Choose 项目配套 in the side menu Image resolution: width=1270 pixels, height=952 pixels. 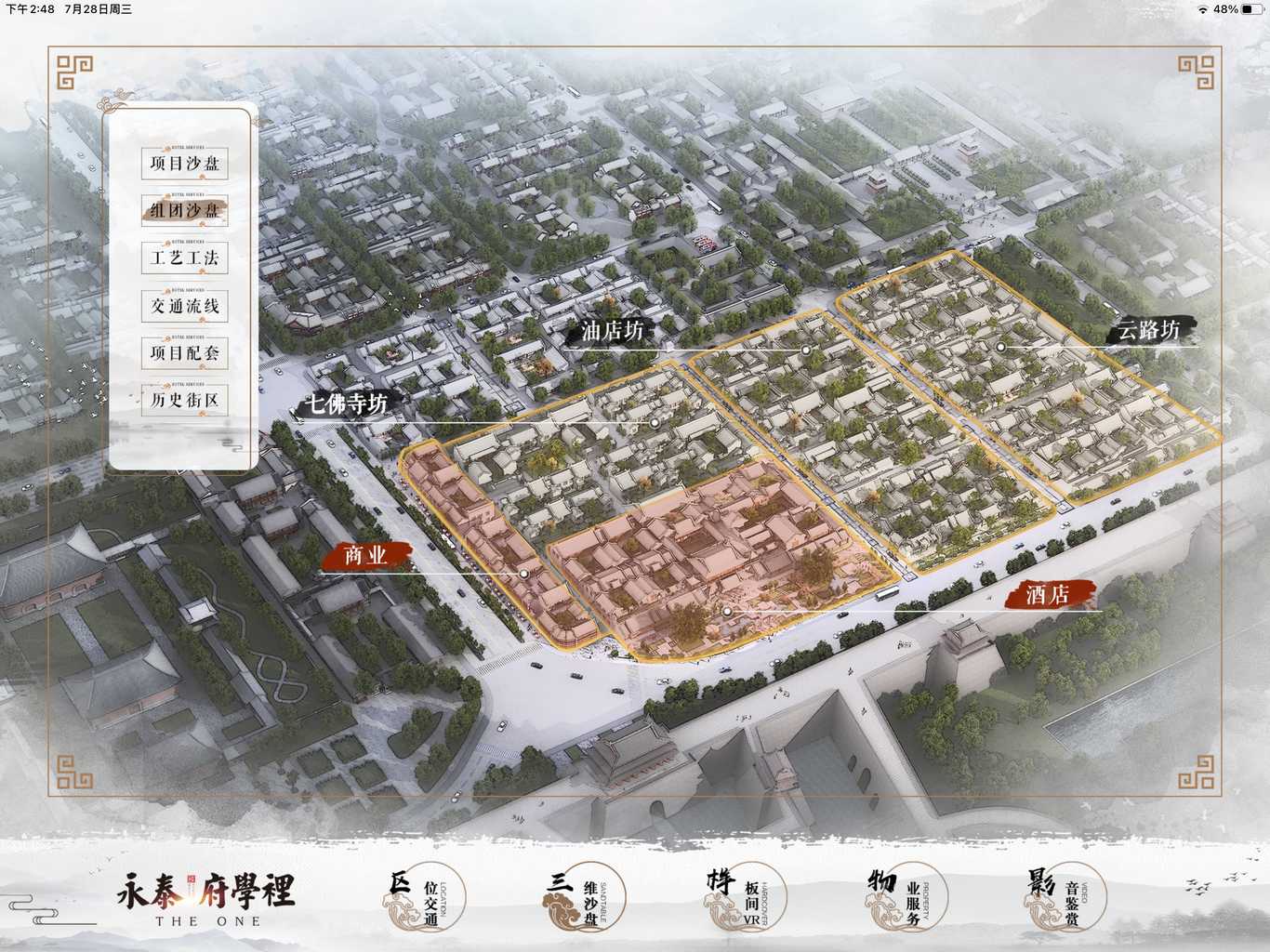coord(185,353)
